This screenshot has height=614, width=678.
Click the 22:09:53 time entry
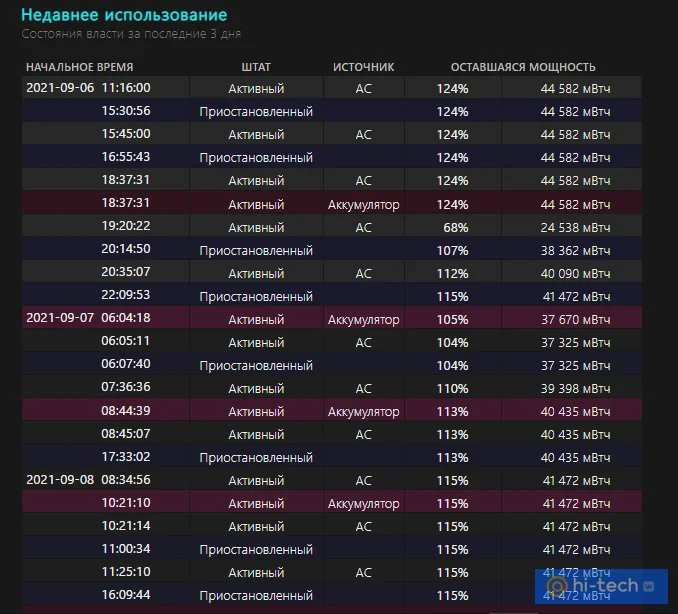coord(126,296)
